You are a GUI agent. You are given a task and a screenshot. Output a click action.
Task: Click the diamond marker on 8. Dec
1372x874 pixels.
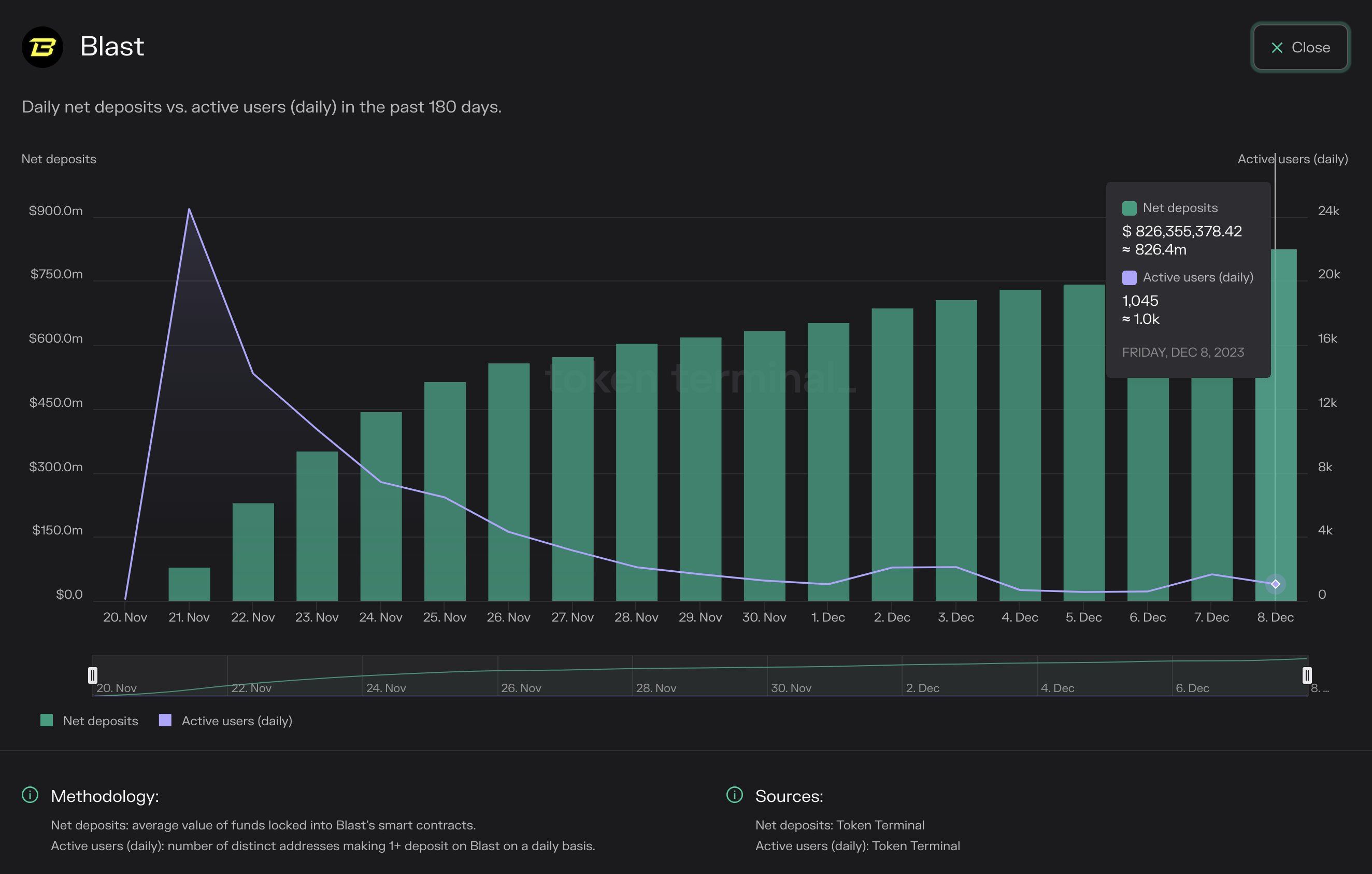click(1275, 584)
